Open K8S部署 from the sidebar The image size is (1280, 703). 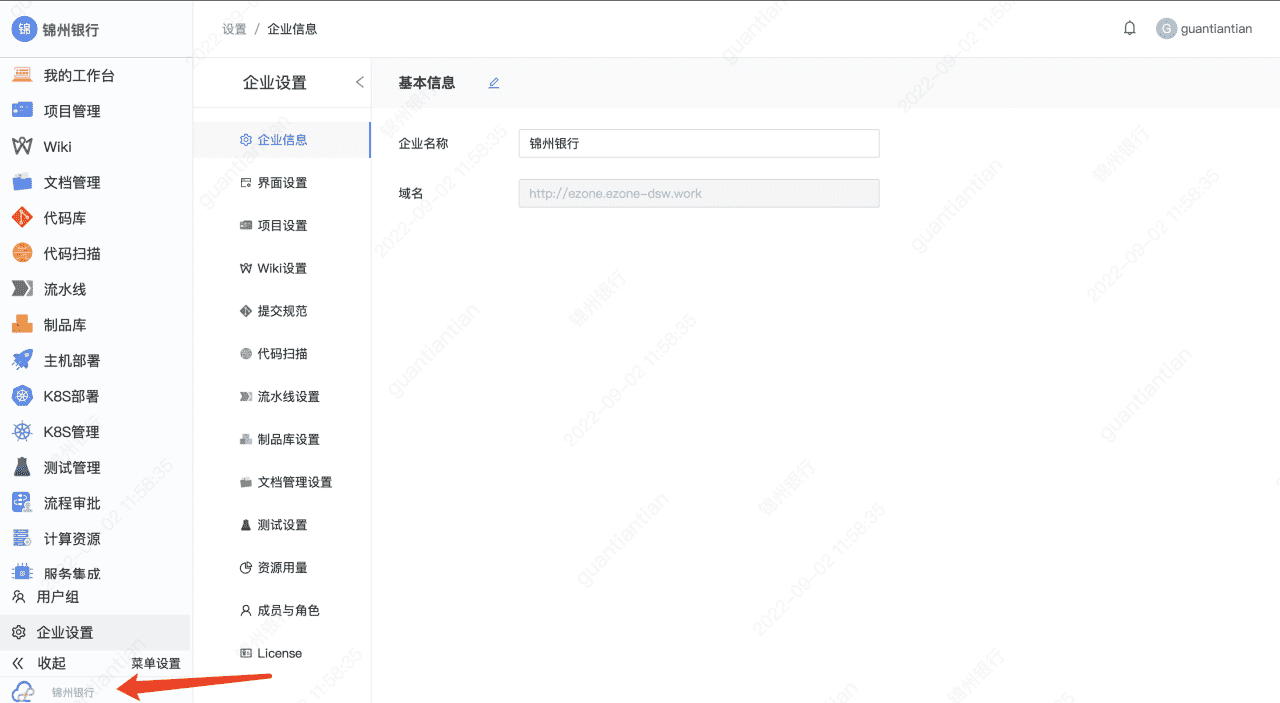pos(65,396)
